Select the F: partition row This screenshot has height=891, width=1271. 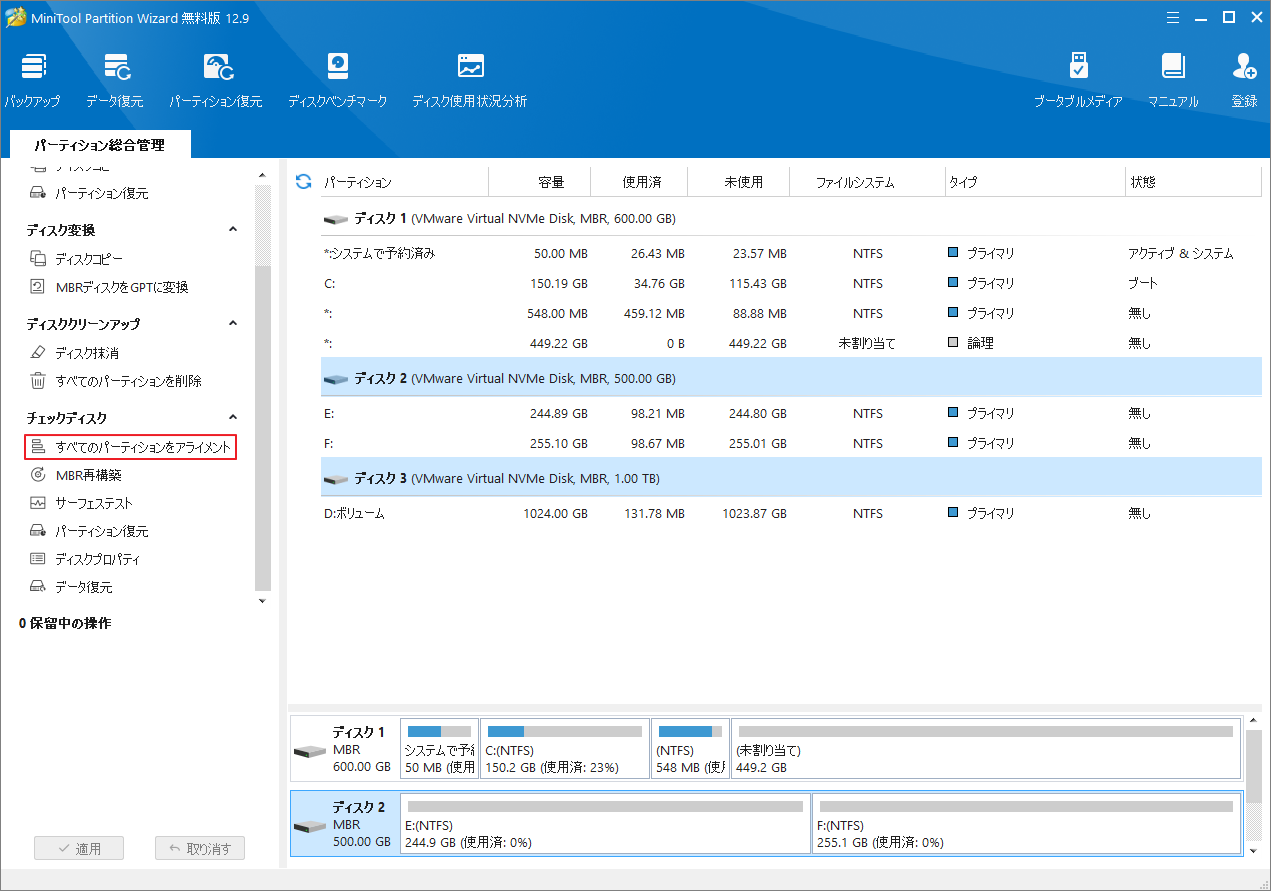click(x=790, y=444)
